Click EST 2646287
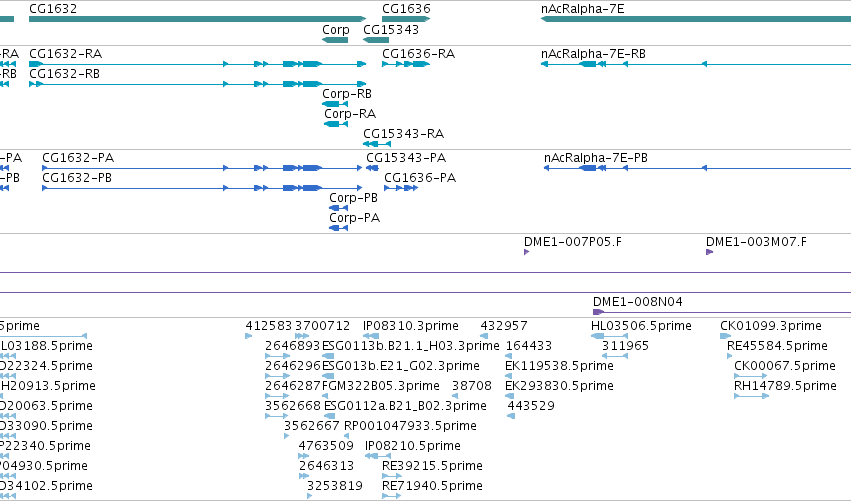Screen dimensions: 851x501 [x=293, y=386]
